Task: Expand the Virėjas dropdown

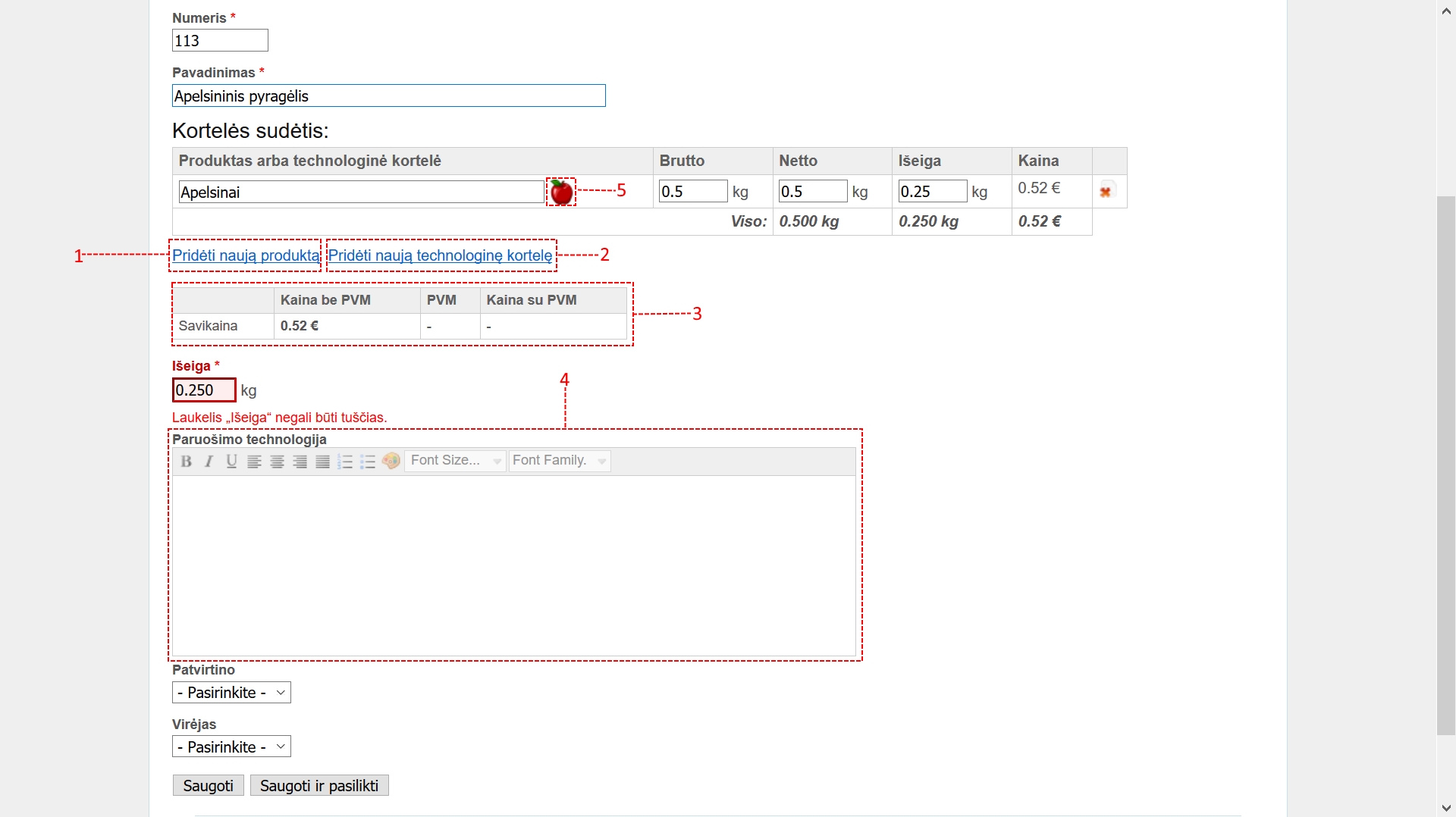Action: pos(231,747)
